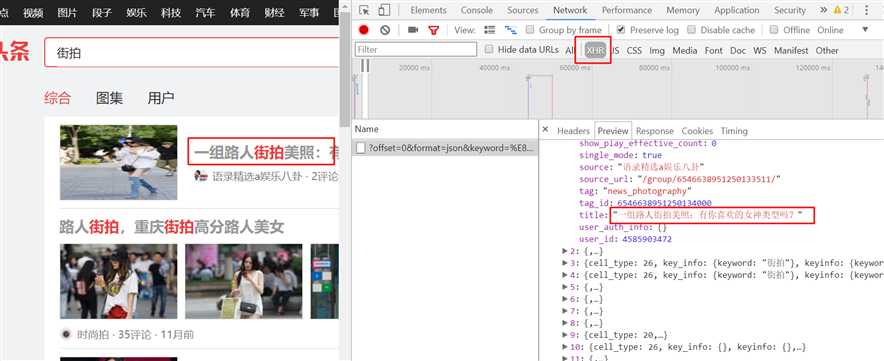Toggle capture screenshots camera icon
This screenshot has height=361, width=884.
point(413,30)
